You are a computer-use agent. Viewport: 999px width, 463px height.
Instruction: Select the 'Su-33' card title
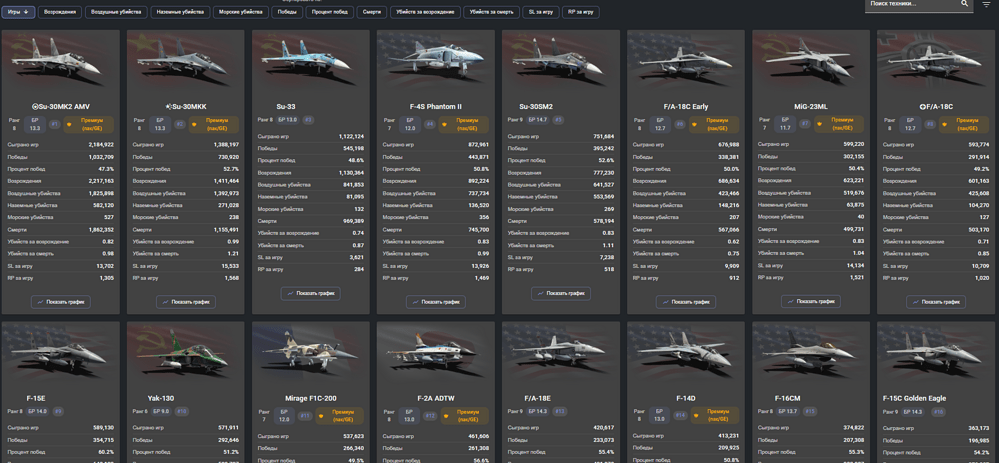pos(287,106)
